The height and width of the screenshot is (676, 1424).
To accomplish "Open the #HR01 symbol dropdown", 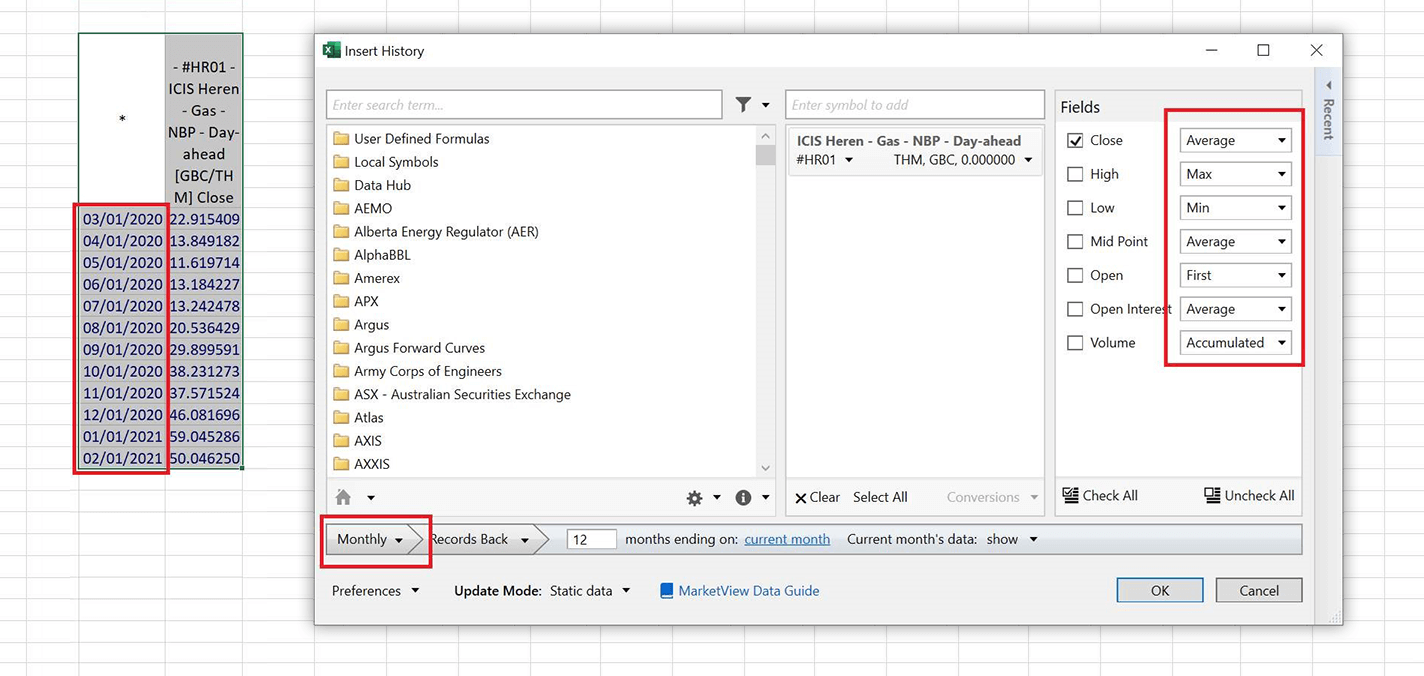I will 825,160.
